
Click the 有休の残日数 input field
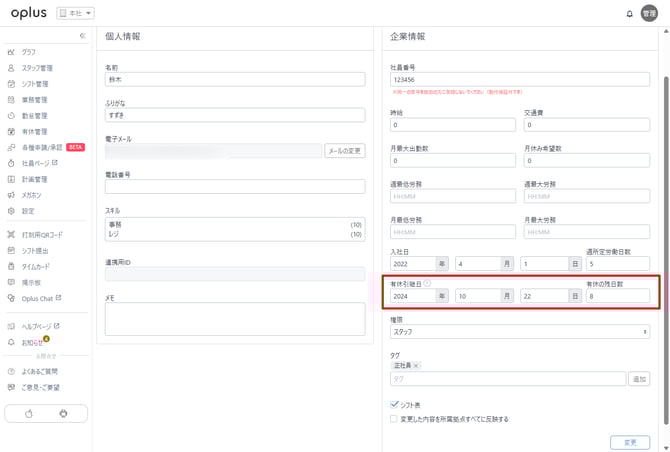(617, 296)
